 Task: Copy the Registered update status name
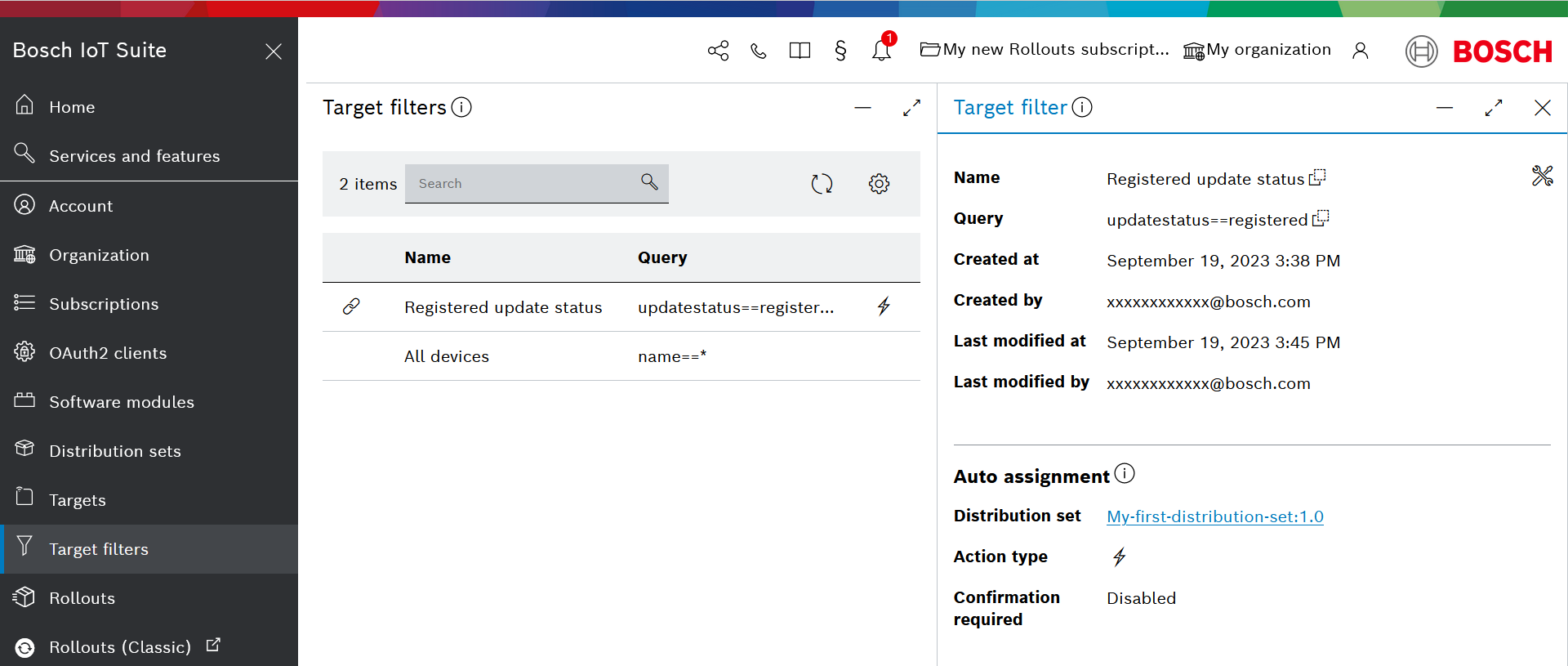[1317, 178]
